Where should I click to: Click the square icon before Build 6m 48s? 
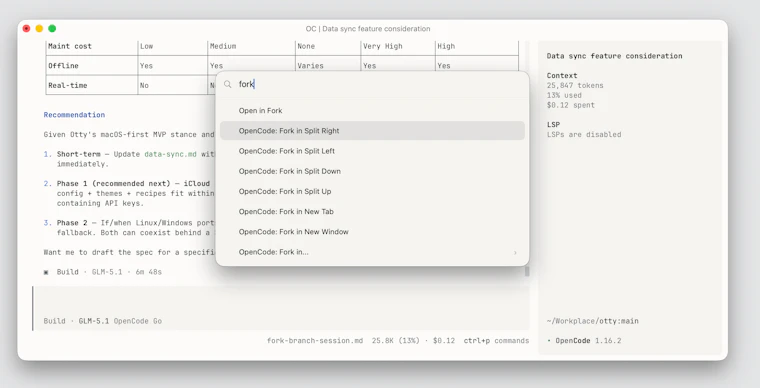click(46, 272)
